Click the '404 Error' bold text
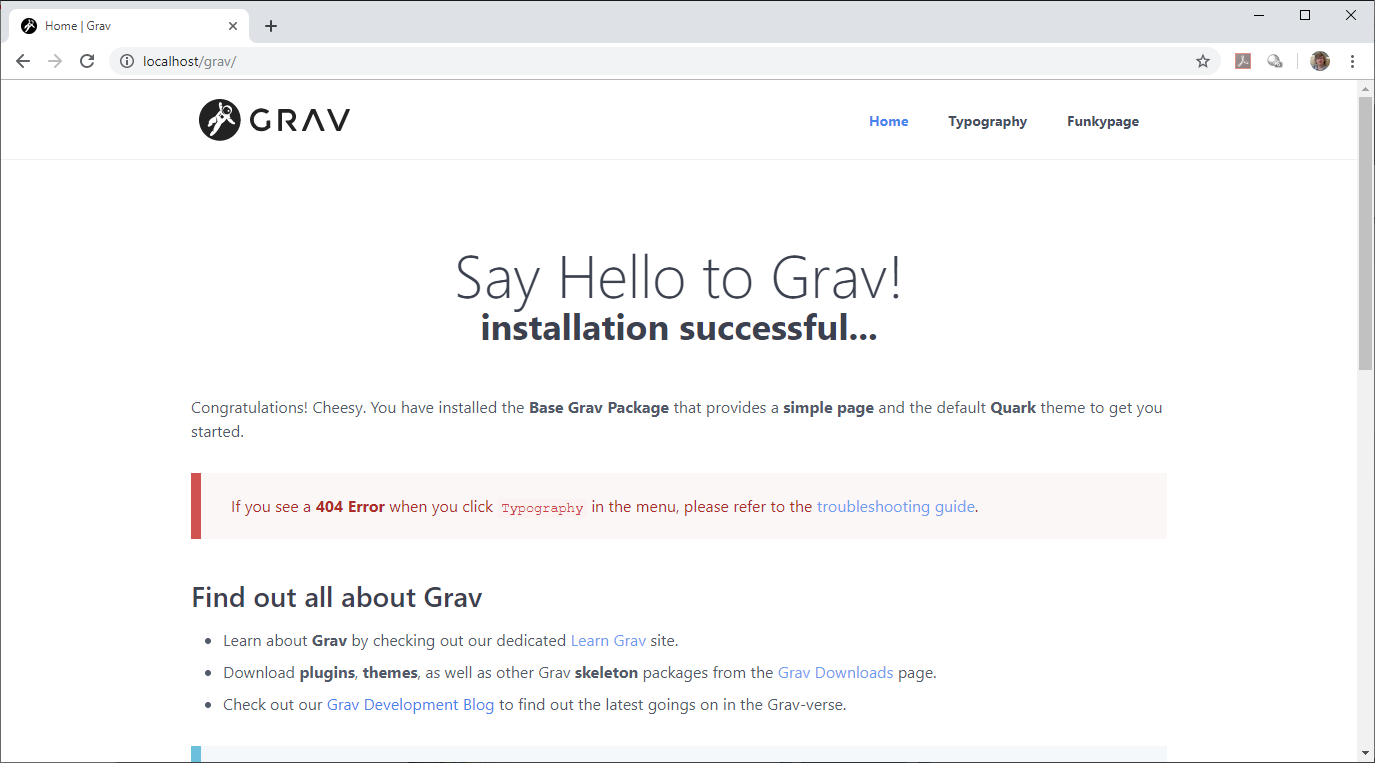Screen dimensions: 1375x763 (350, 506)
